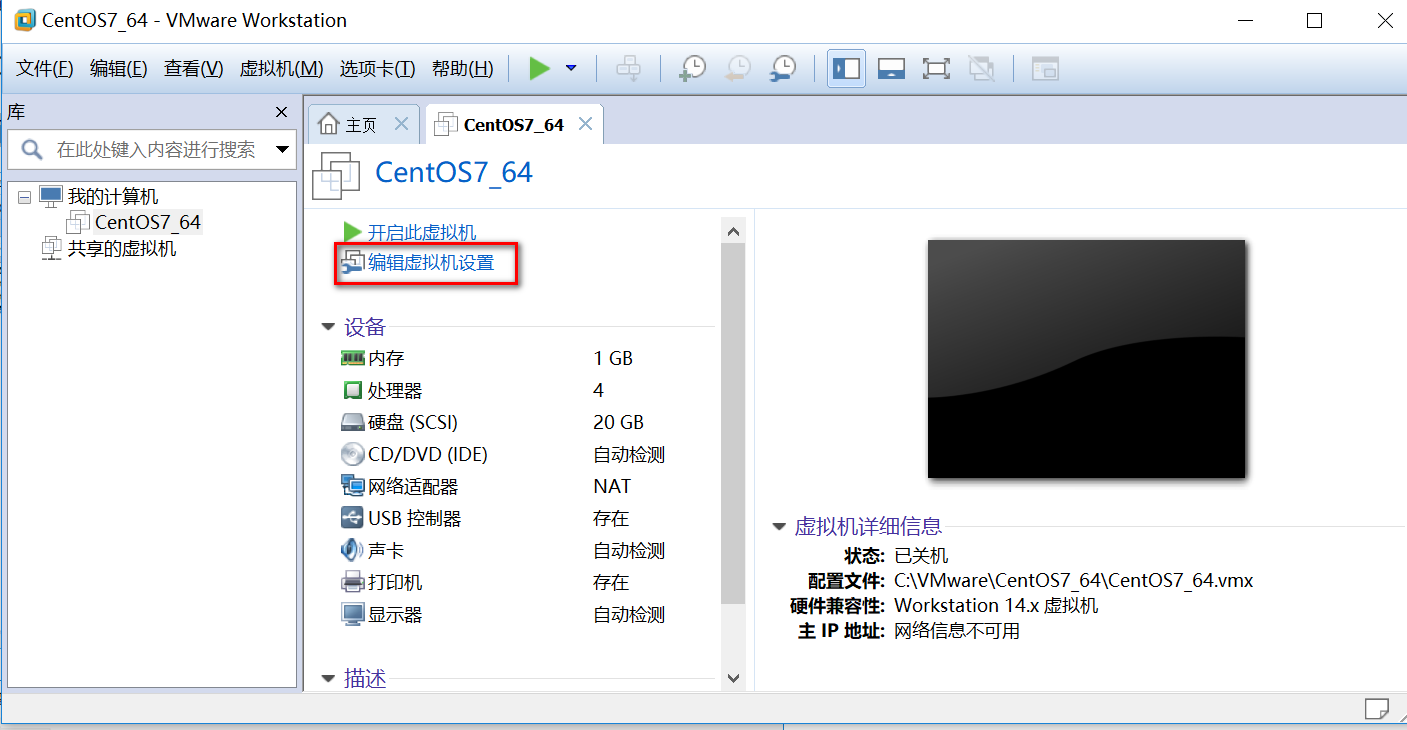Click the large CentOS7_64 VM title icon
The image size is (1407, 730).
(x=336, y=176)
